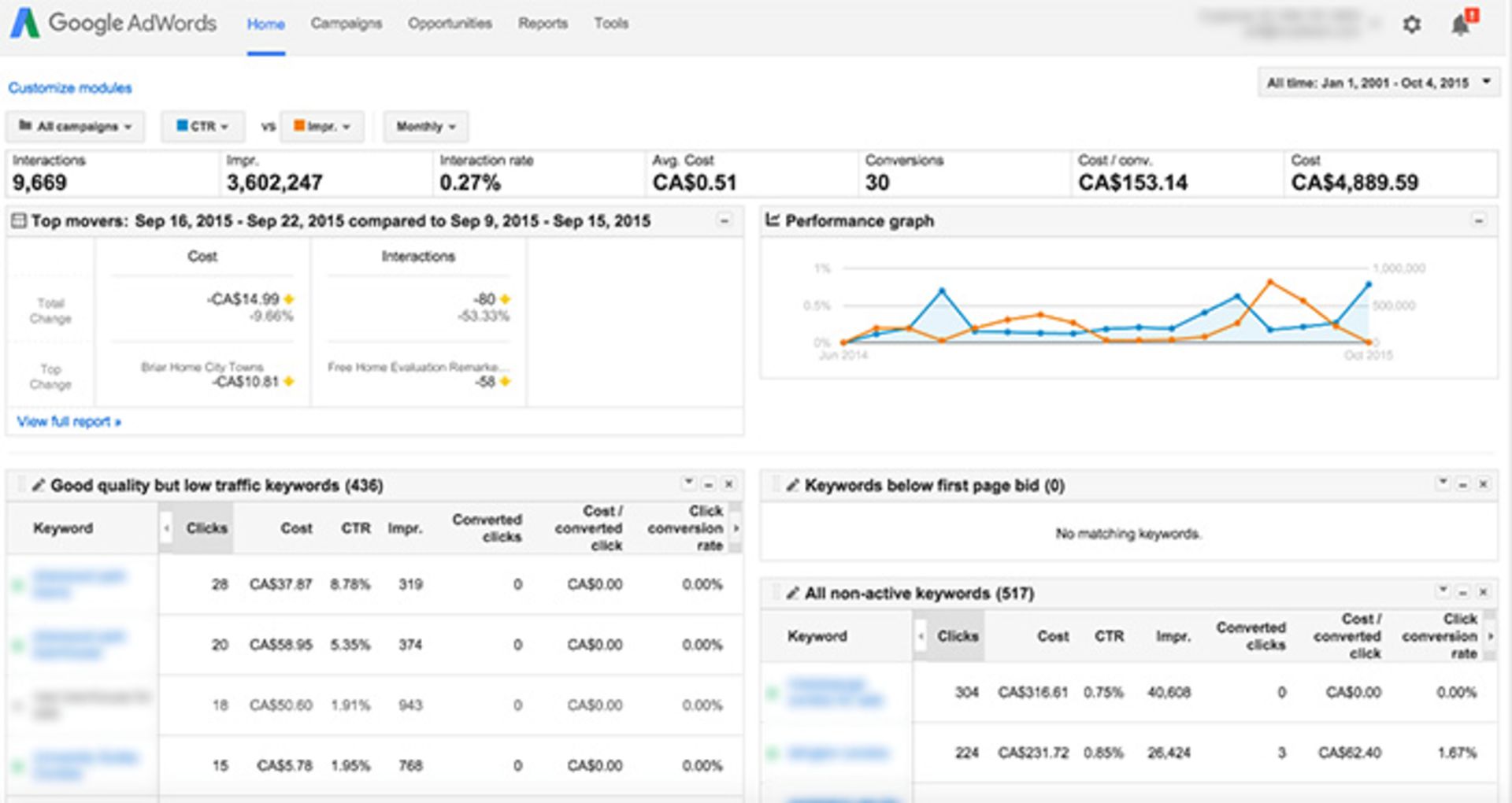Image resolution: width=1512 pixels, height=803 pixels.
Task: Switch to the Campaigns tab
Action: point(346,24)
